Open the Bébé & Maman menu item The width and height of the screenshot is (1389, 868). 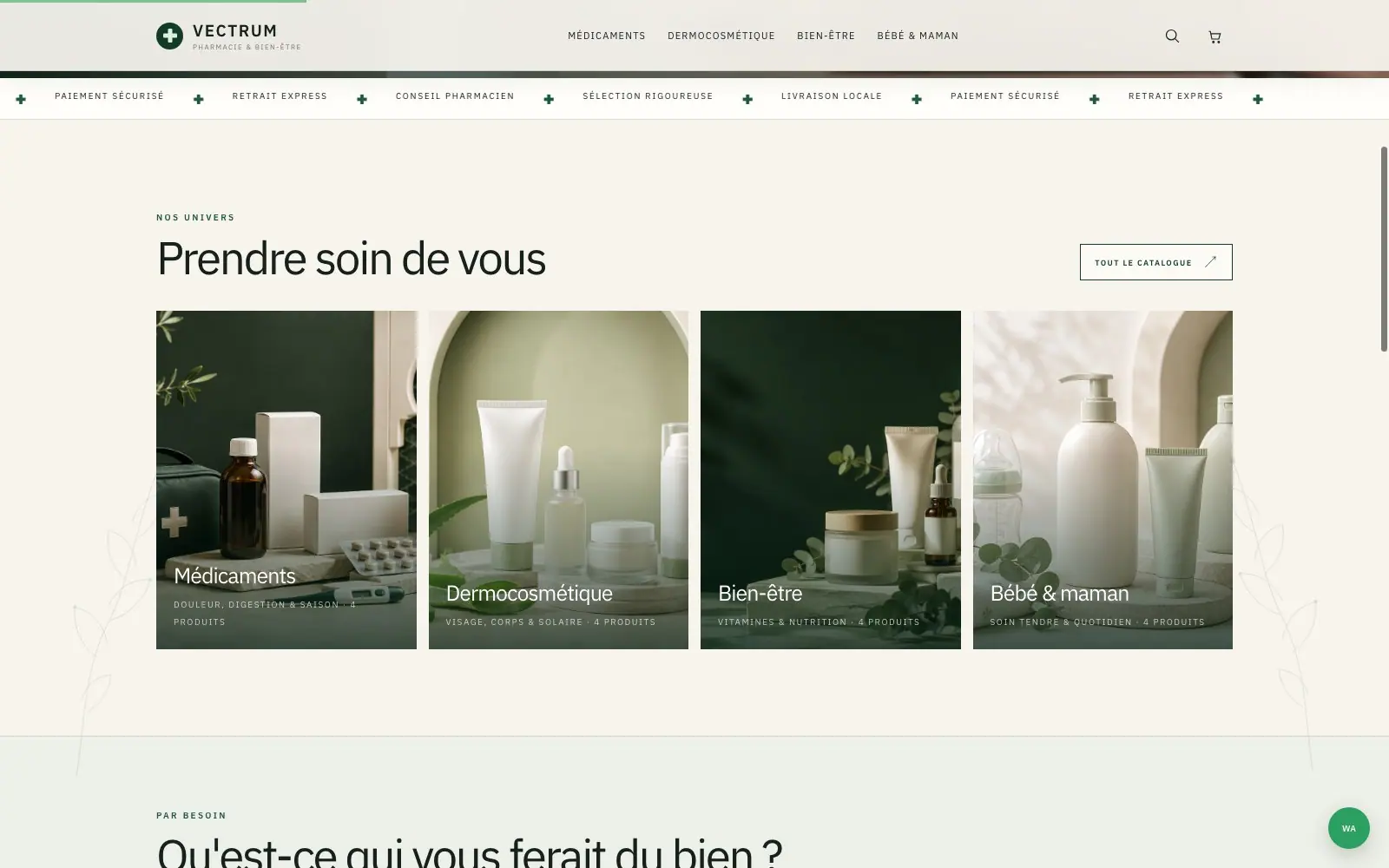click(918, 36)
